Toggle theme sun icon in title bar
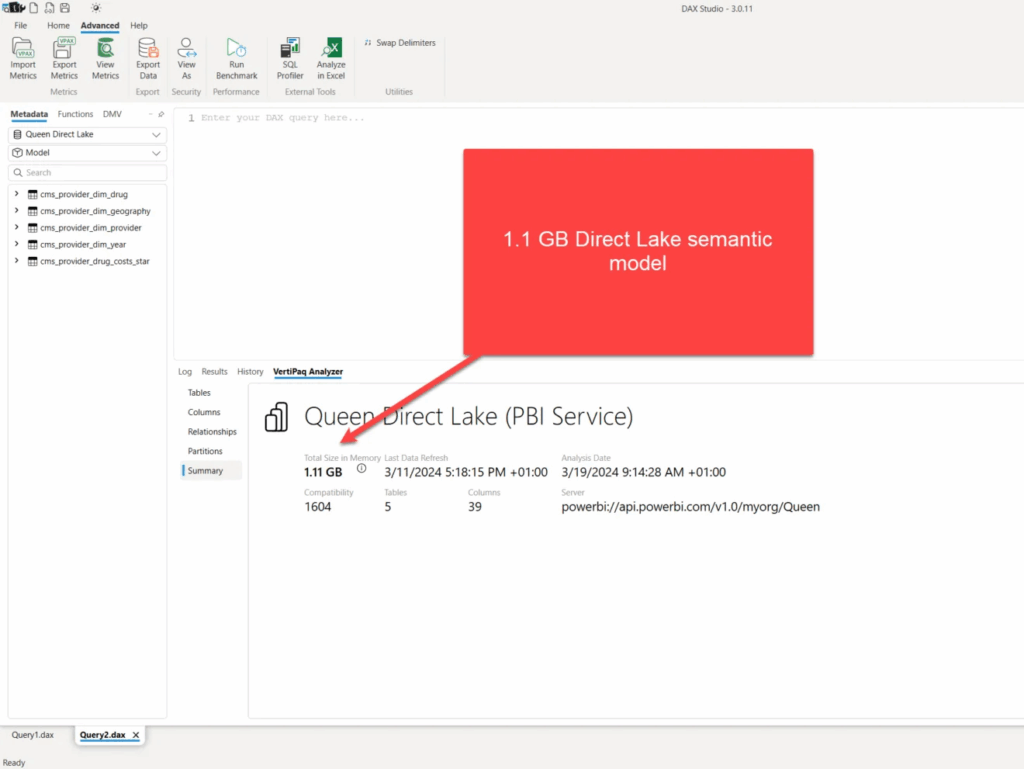Image resolution: width=1024 pixels, height=769 pixels. (x=96, y=8)
